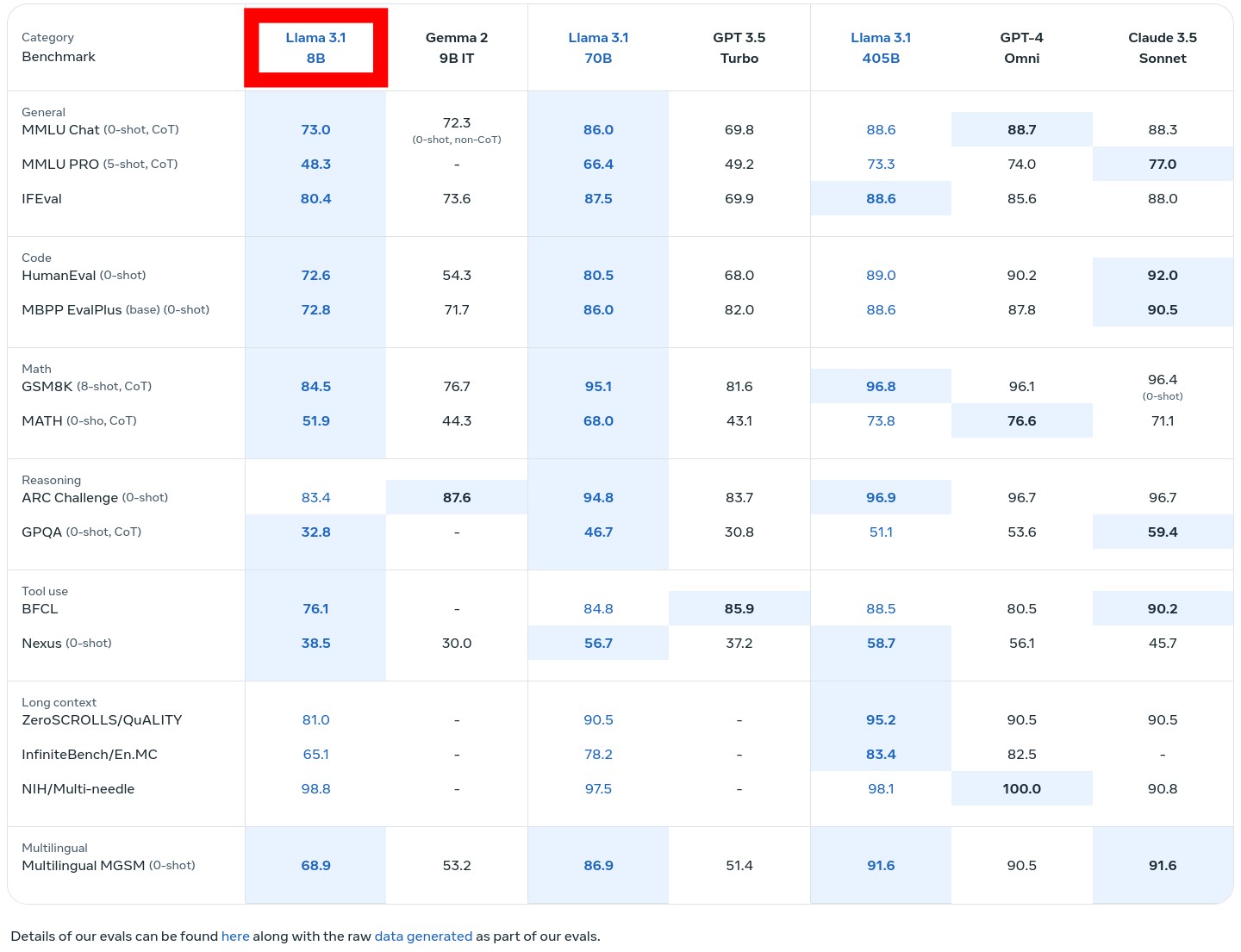
Task: Select Llama 3.1 8B GPQA score 32.8
Action: [316, 532]
